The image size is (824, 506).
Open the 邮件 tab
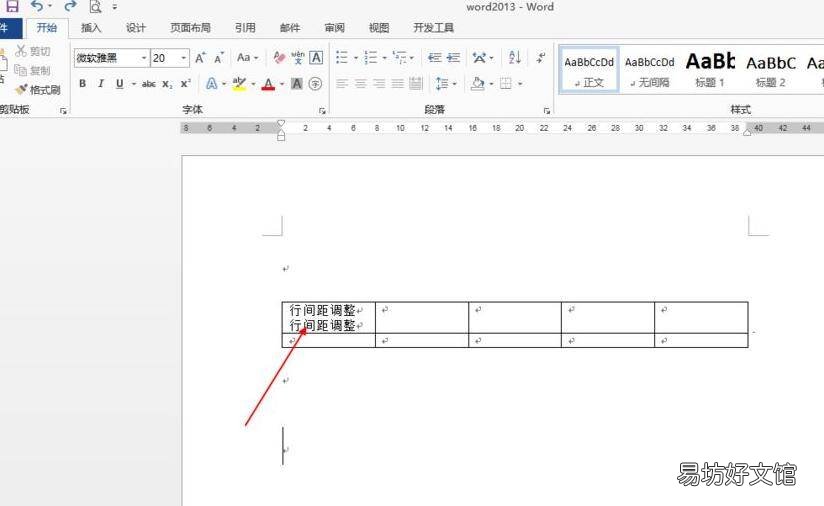[x=290, y=28]
